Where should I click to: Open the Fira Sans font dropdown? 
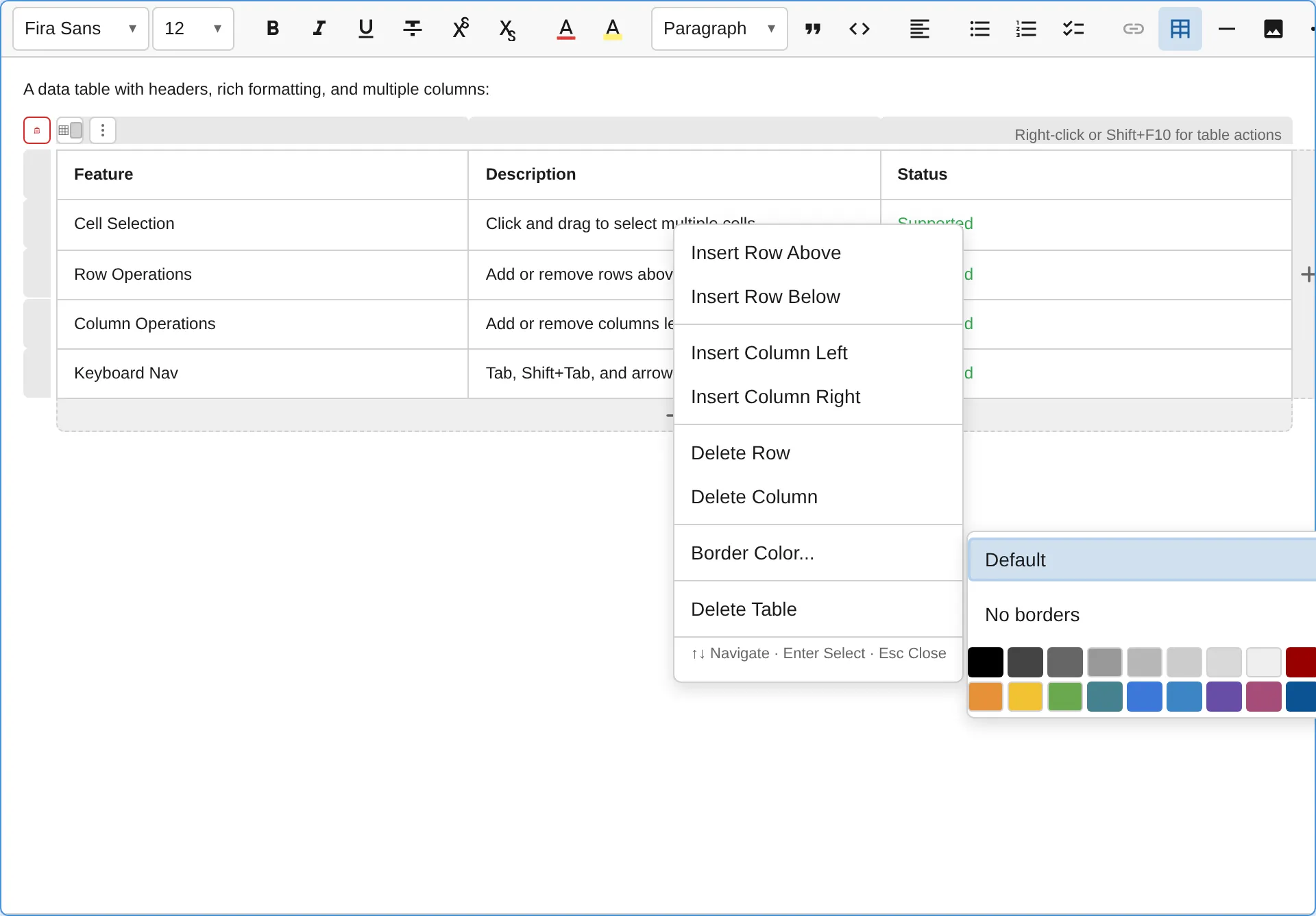[80, 29]
